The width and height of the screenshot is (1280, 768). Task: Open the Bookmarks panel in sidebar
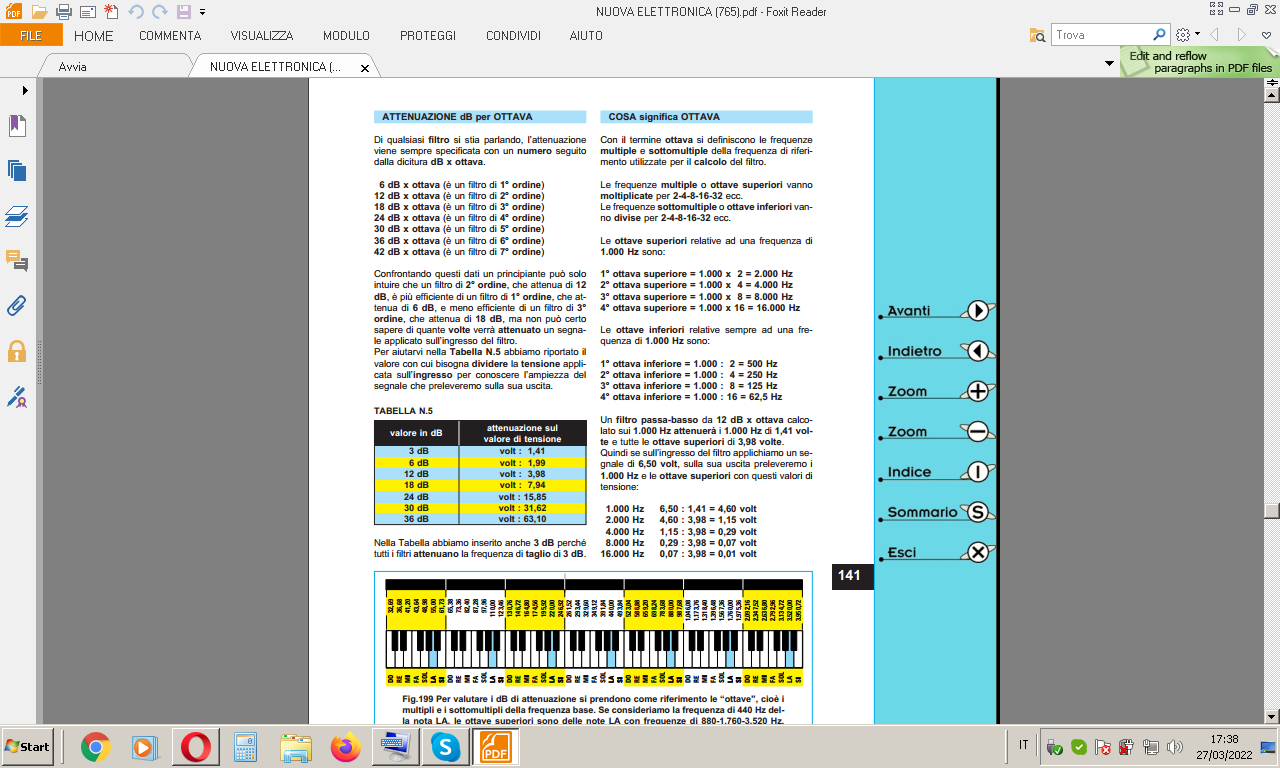coord(17,126)
